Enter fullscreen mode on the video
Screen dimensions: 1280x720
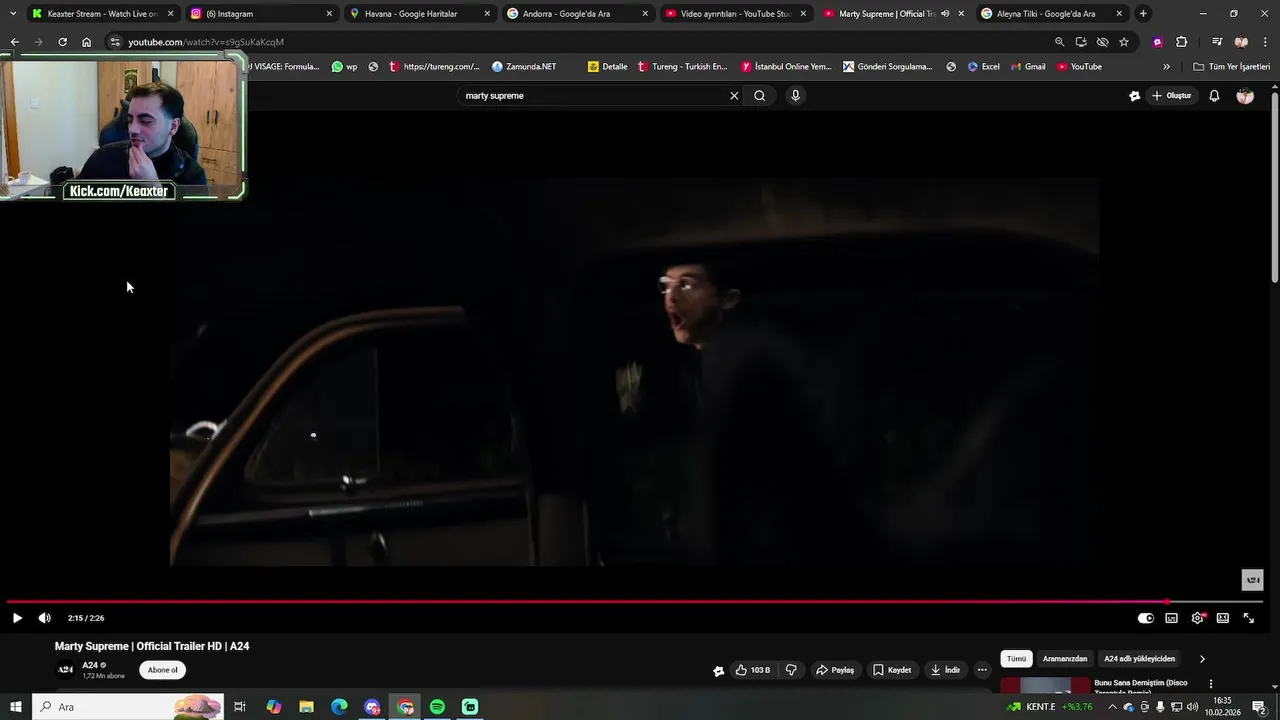[1248, 618]
